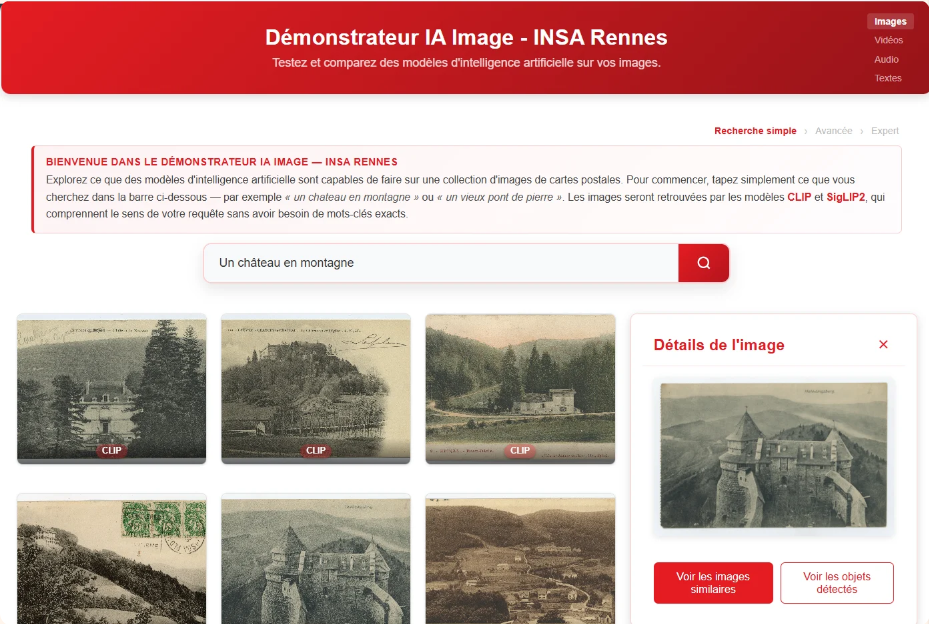Screen dimensions: 929x624
Task: Click the CLIP badge on the valley house postcard
Action: pos(520,450)
